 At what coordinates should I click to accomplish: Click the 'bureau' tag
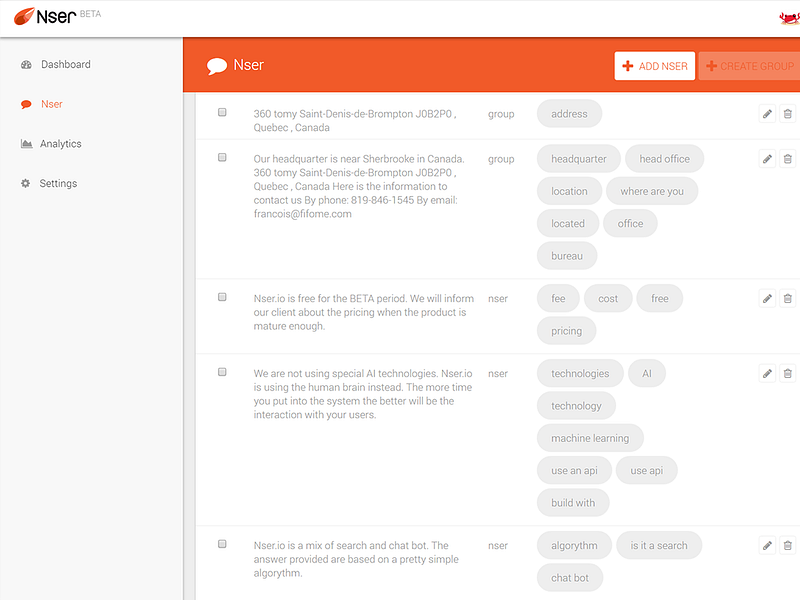click(x=567, y=256)
